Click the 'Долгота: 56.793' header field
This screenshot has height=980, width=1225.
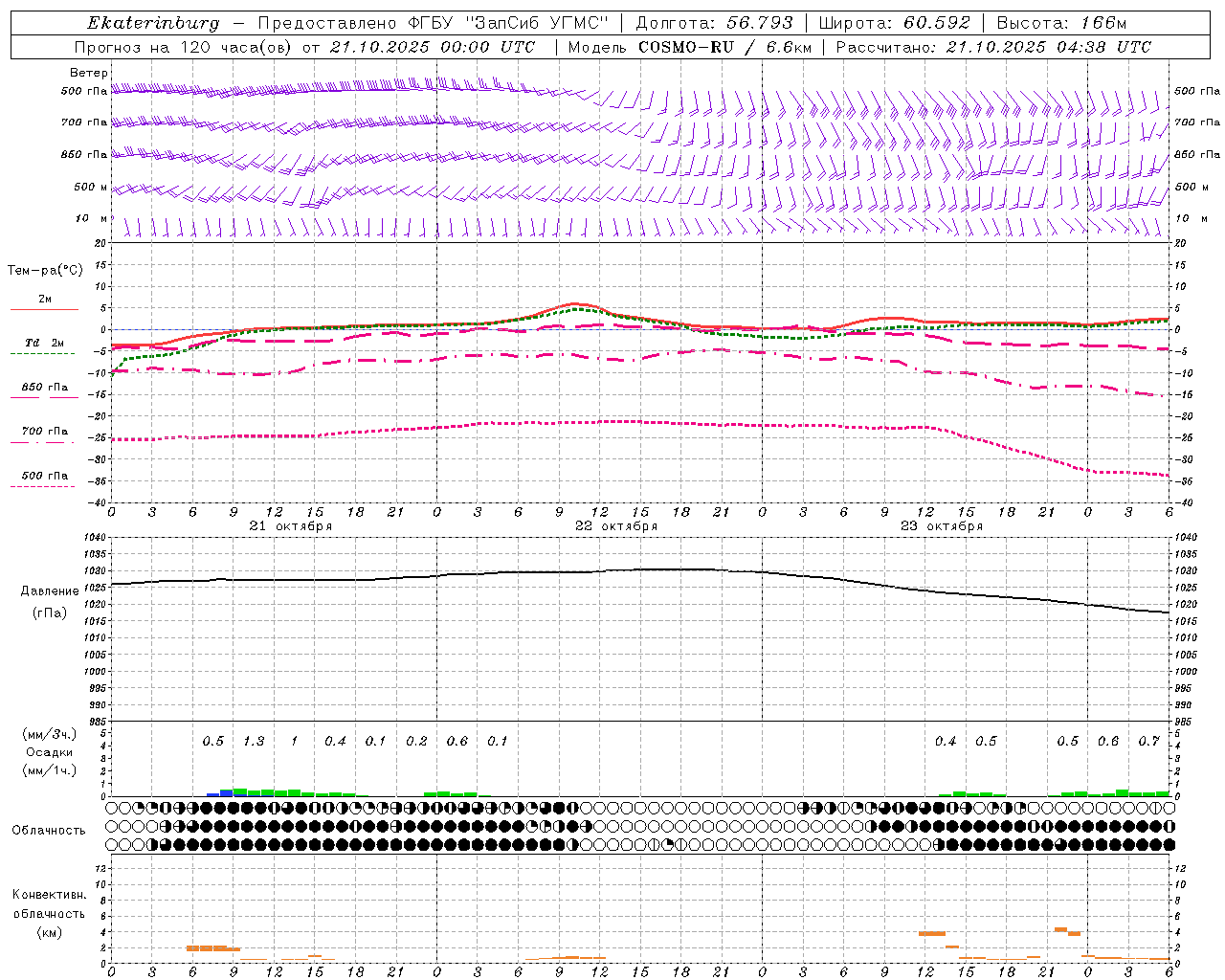pyautogui.click(x=714, y=23)
